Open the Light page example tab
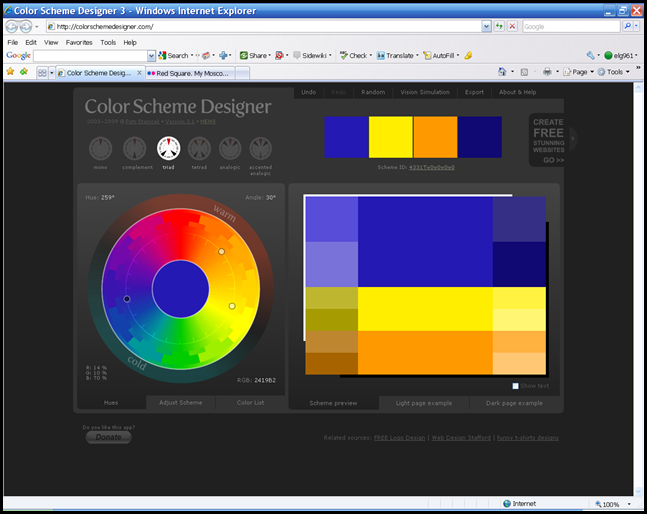This screenshot has width=647, height=514. click(424, 403)
